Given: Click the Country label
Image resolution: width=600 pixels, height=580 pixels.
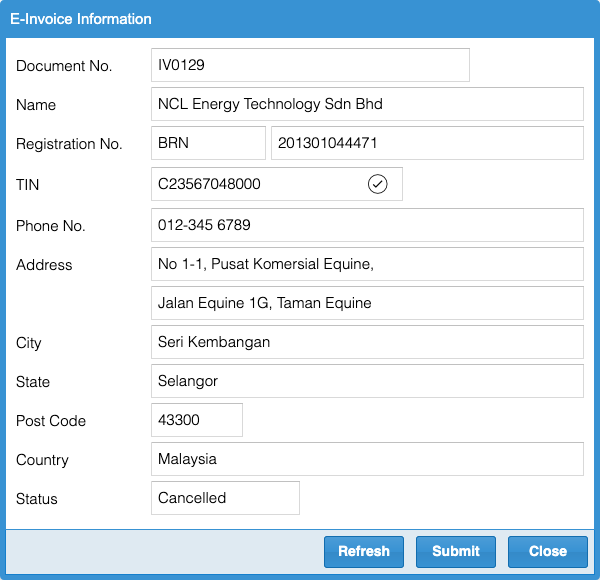Looking at the screenshot, I should coord(42,460).
